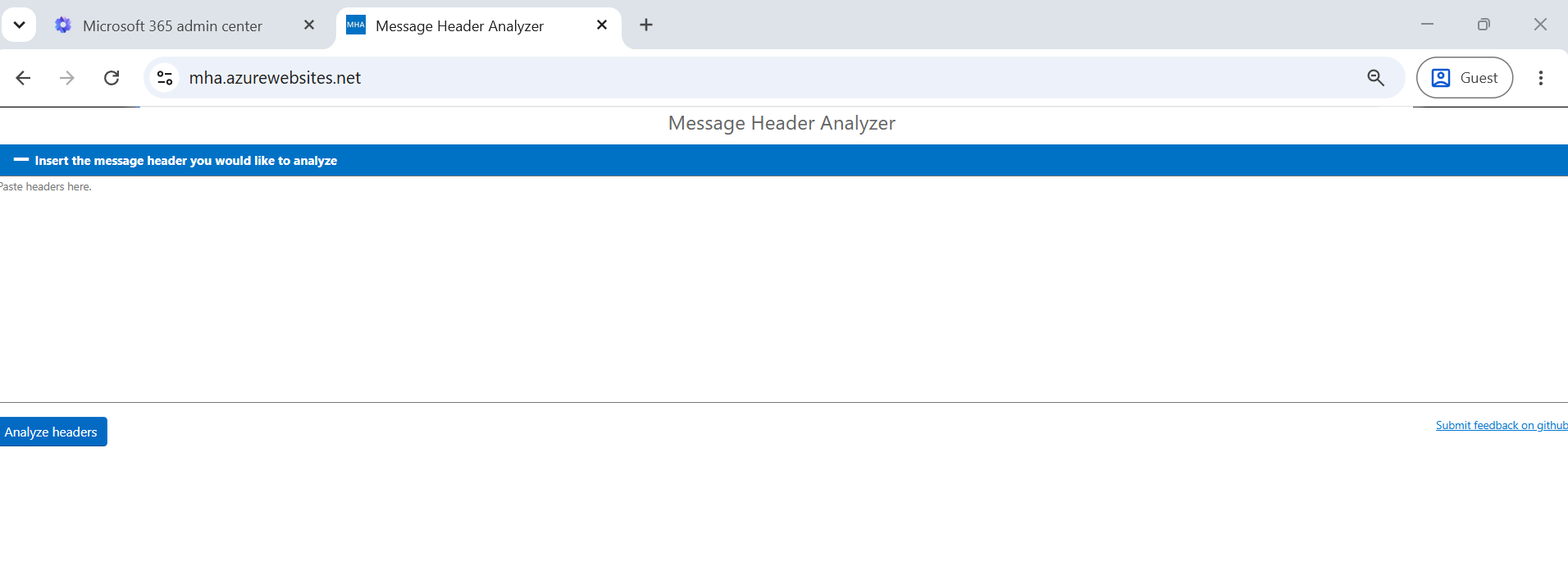1568x576 pixels.
Task: Restore down the browser window
Action: [1484, 25]
